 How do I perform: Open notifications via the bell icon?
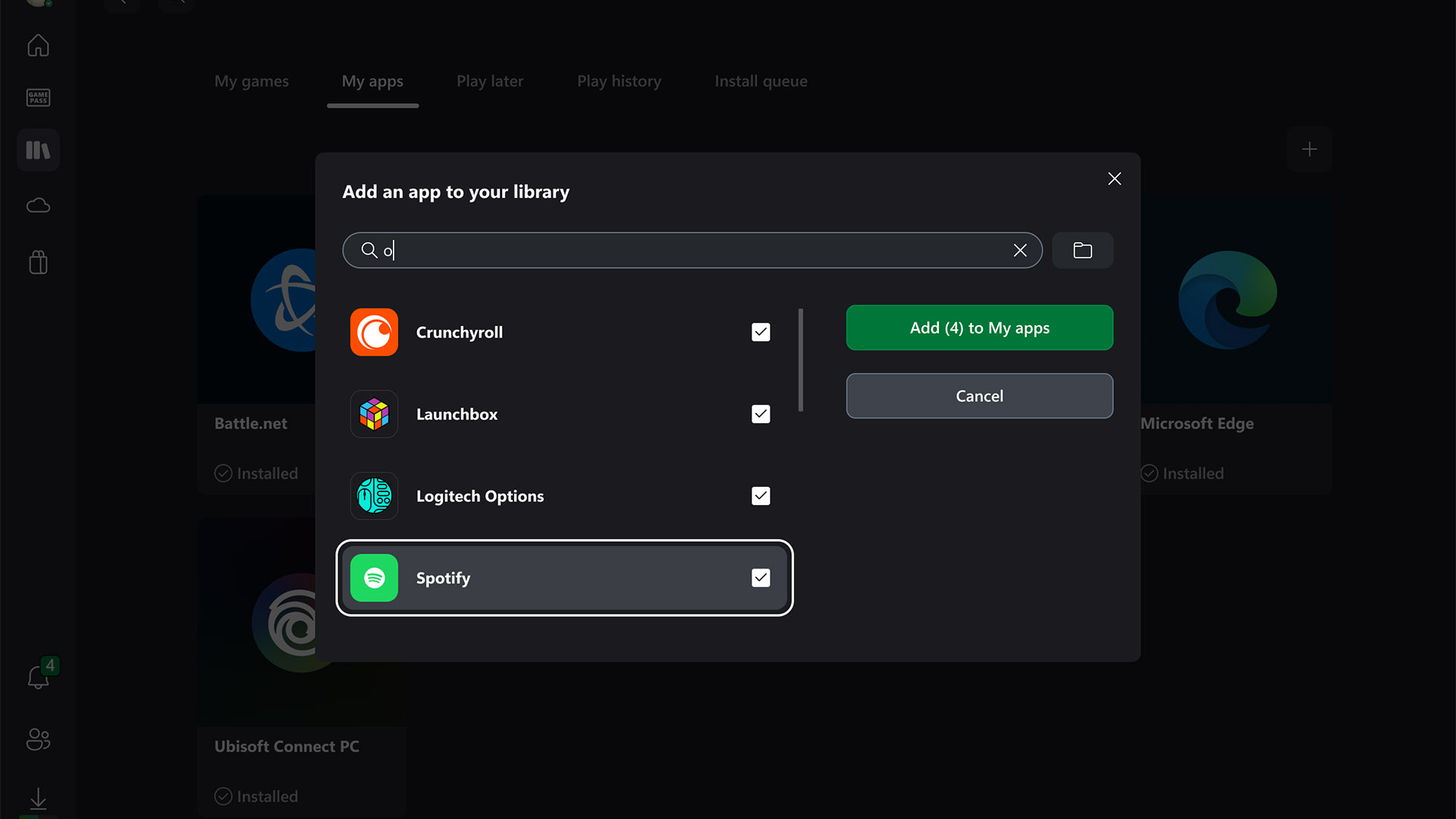[37, 677]
